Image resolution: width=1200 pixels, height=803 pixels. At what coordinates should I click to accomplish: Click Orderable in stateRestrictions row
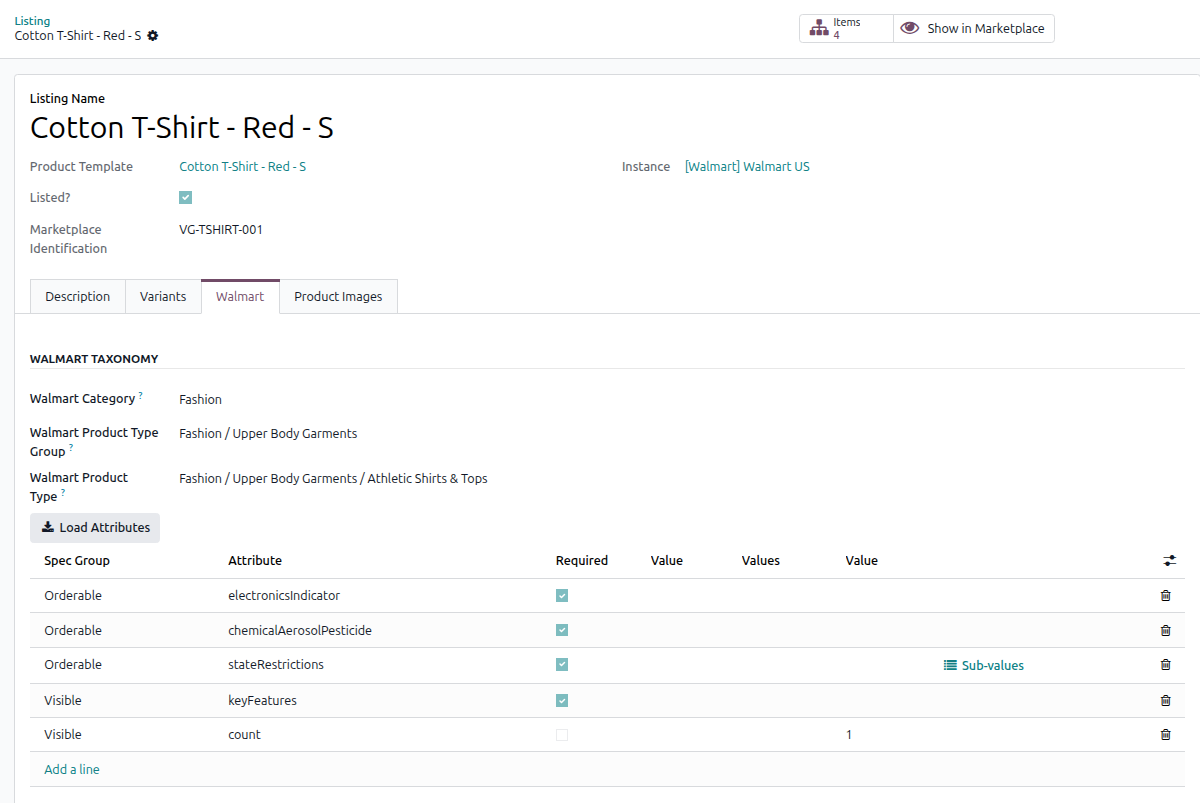[73, 665]
